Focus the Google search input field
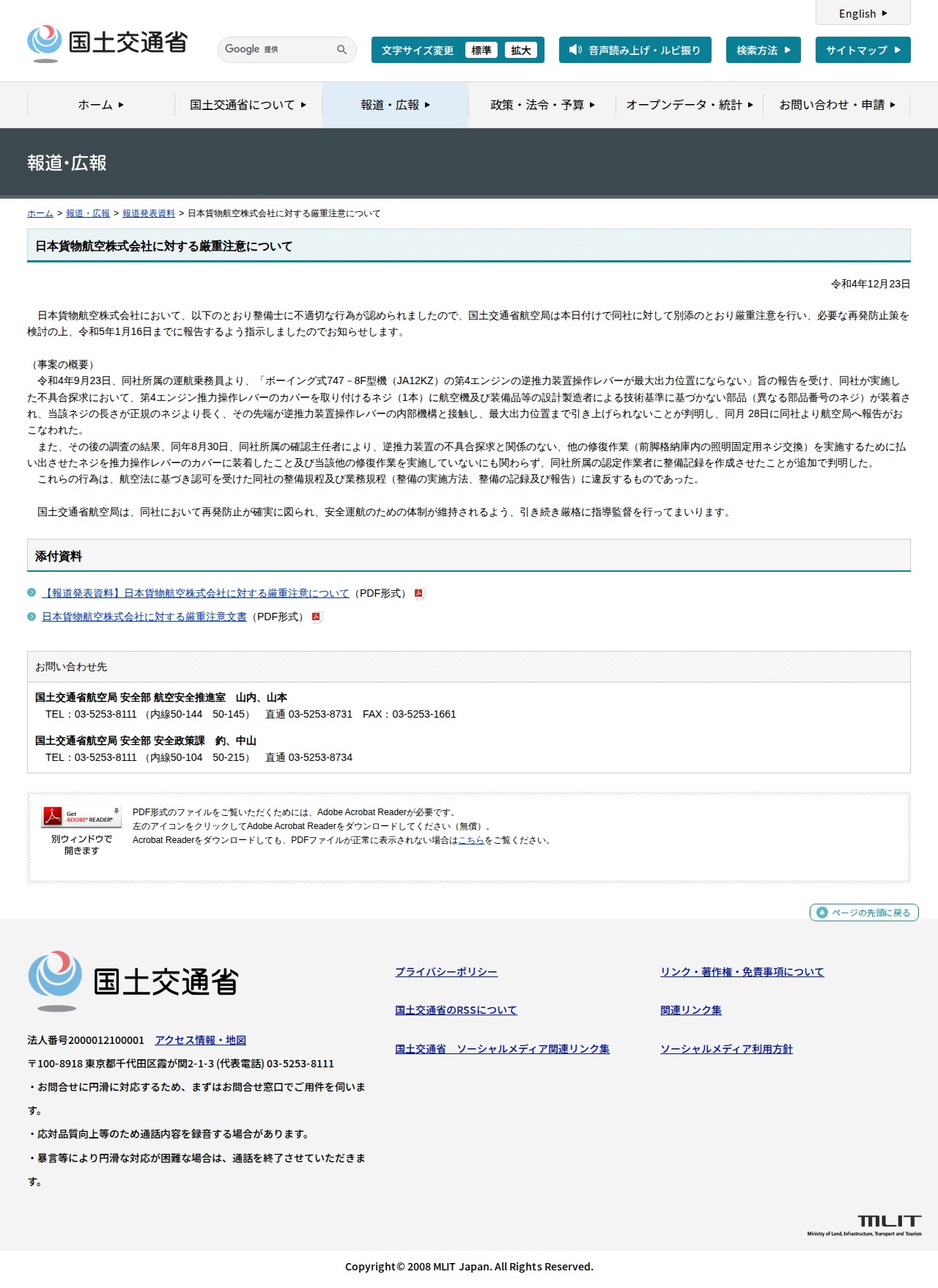 (277, 50)
